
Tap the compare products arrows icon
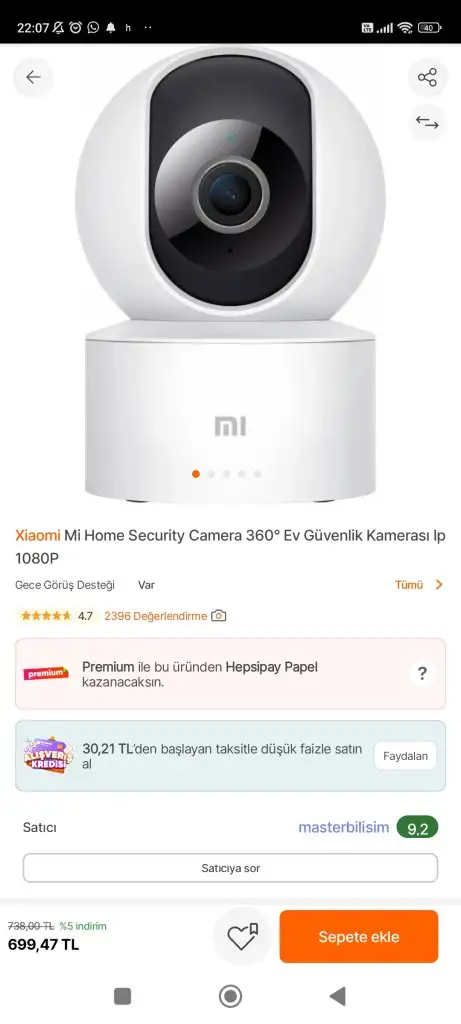pos(427,123)
